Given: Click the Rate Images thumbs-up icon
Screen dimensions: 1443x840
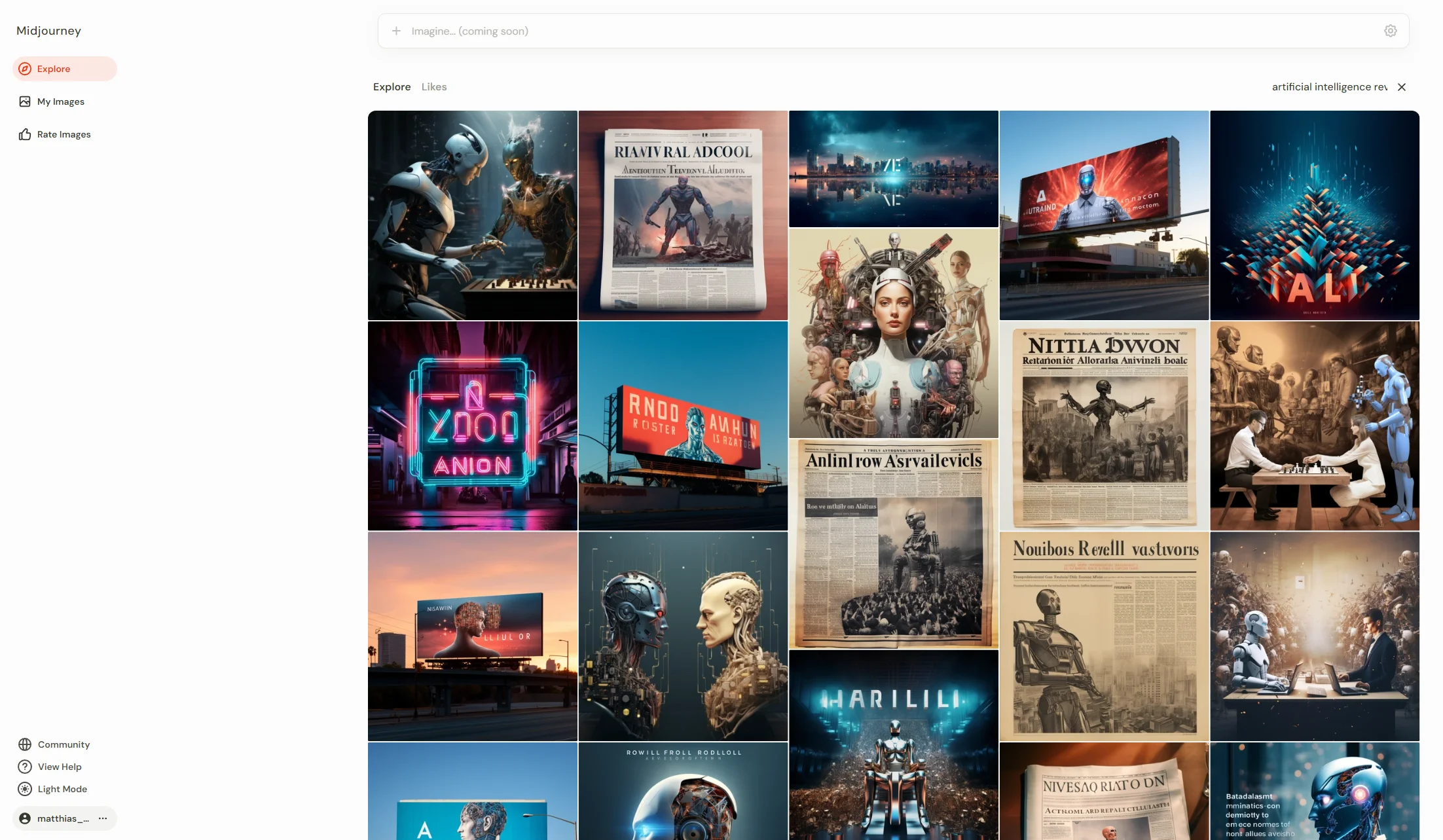Looking at the screenshot, I should pyautogui.click(x=25, y=134).
